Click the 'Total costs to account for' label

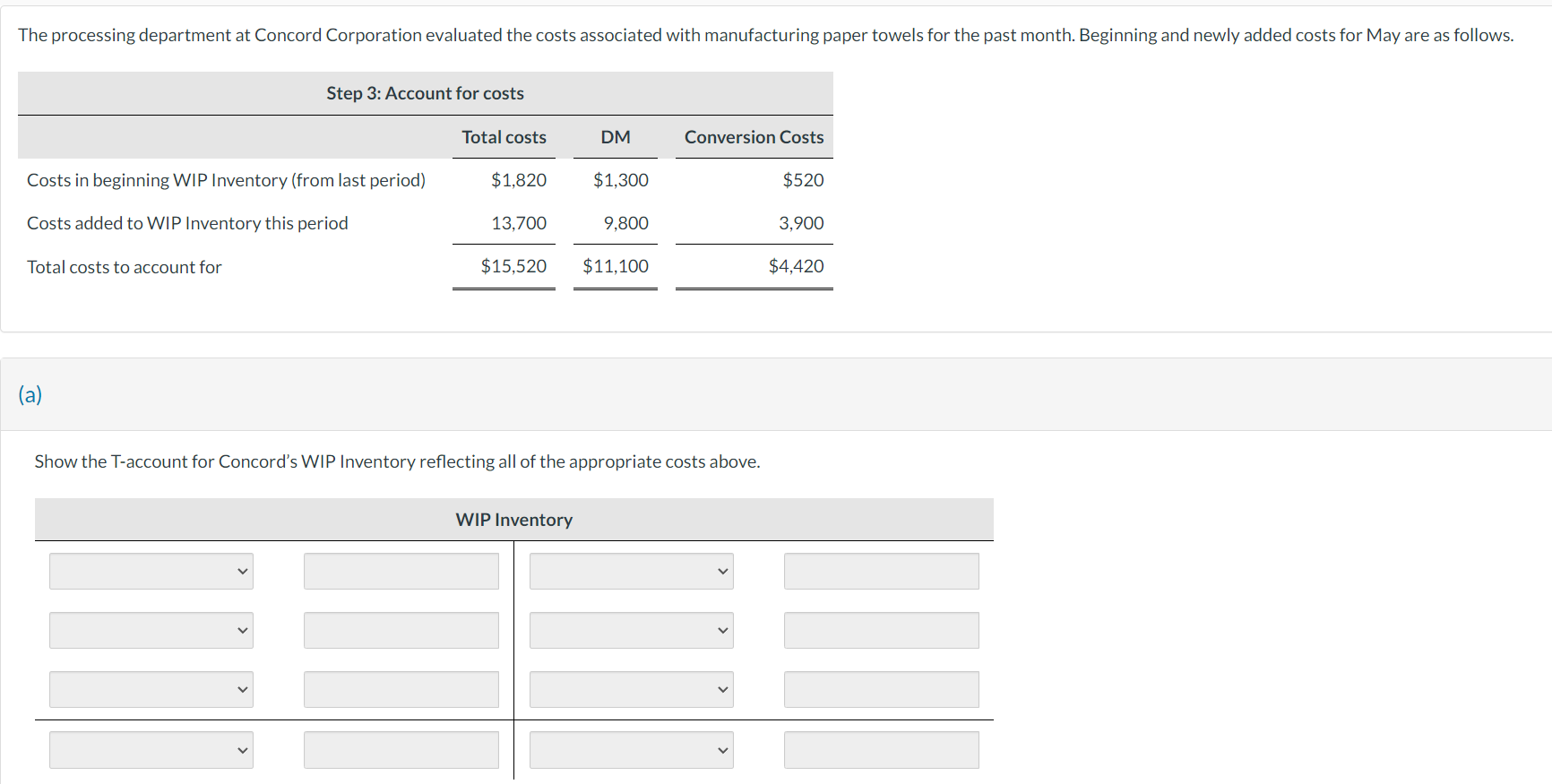[125, 267]
